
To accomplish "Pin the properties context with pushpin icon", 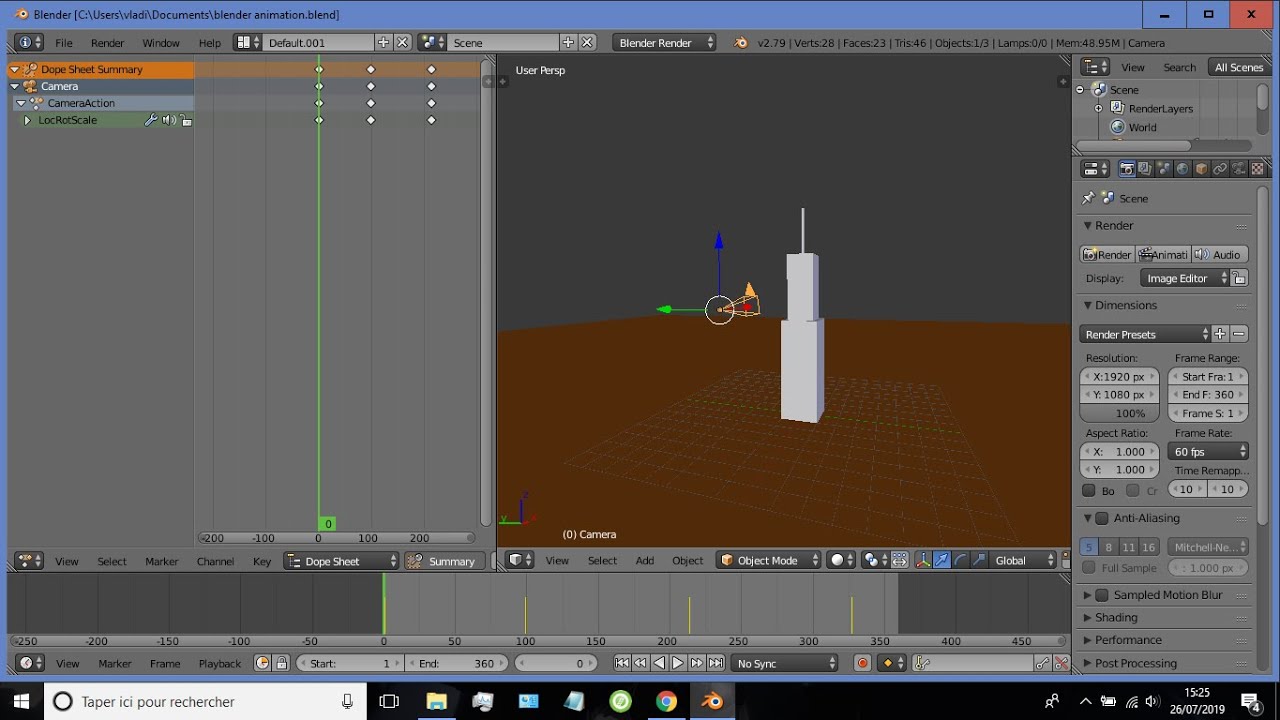I will tap(1088, 198).
